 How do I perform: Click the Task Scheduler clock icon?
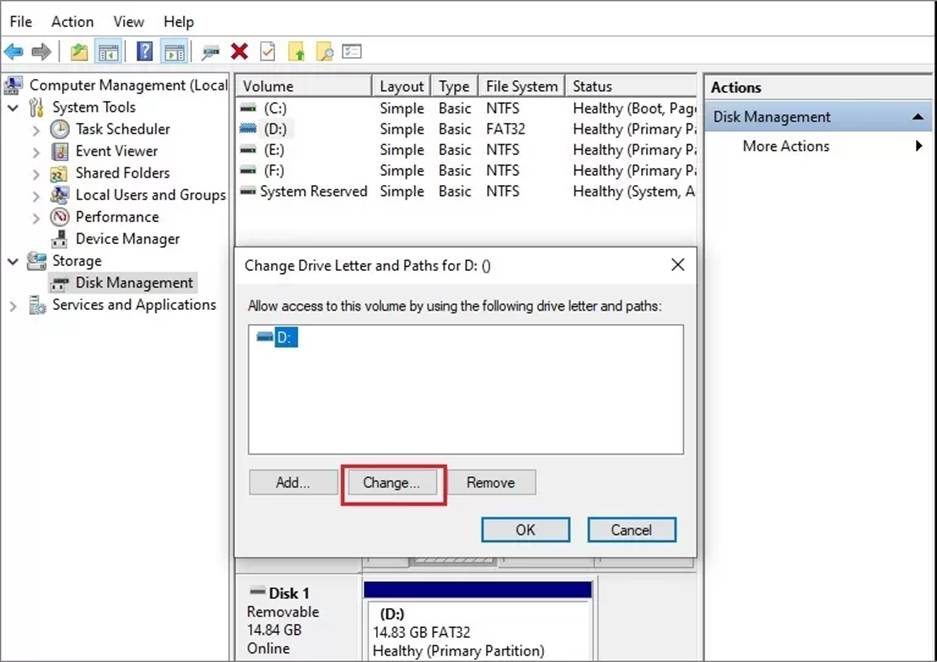tap(60, 129)
